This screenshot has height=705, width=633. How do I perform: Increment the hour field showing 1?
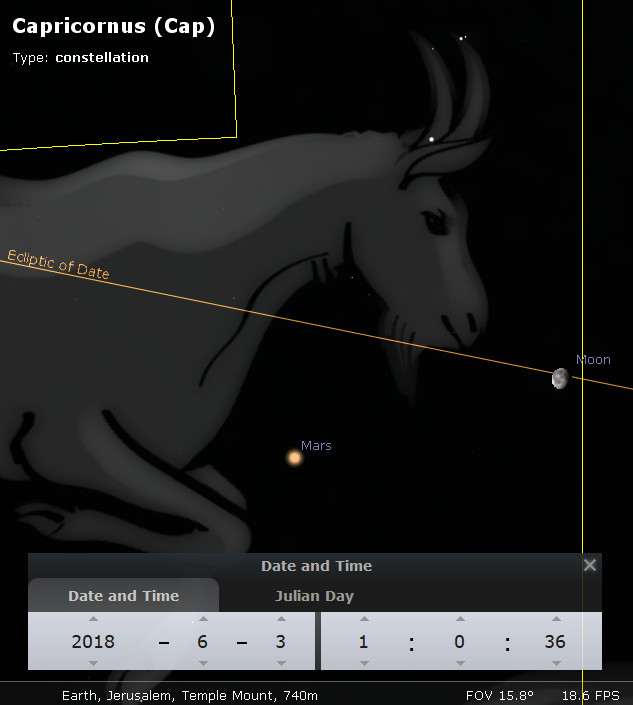(365, 619)
